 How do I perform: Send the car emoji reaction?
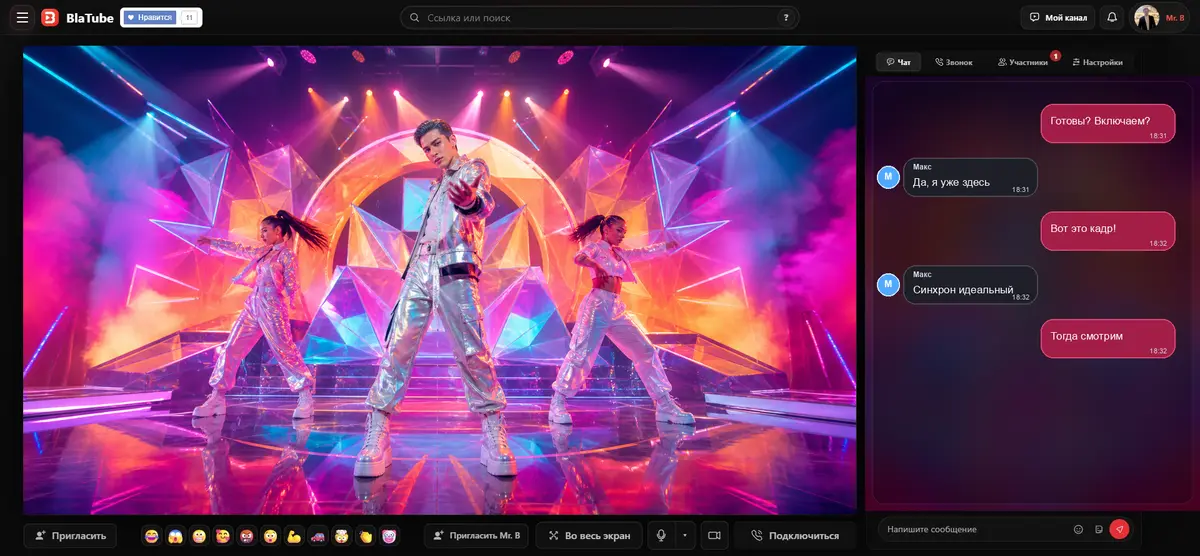[x=318, y=536]
